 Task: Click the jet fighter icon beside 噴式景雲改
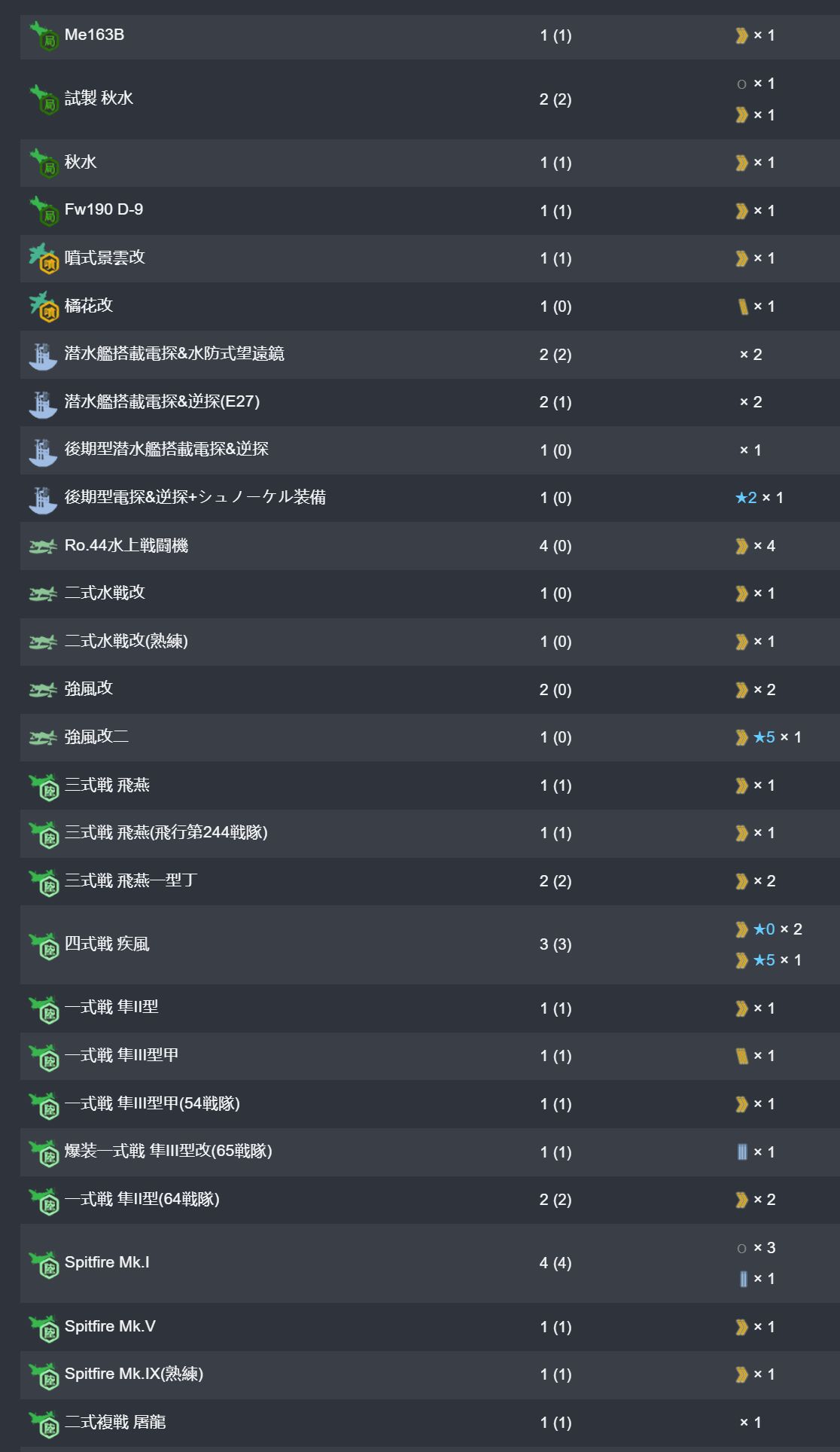44,258
